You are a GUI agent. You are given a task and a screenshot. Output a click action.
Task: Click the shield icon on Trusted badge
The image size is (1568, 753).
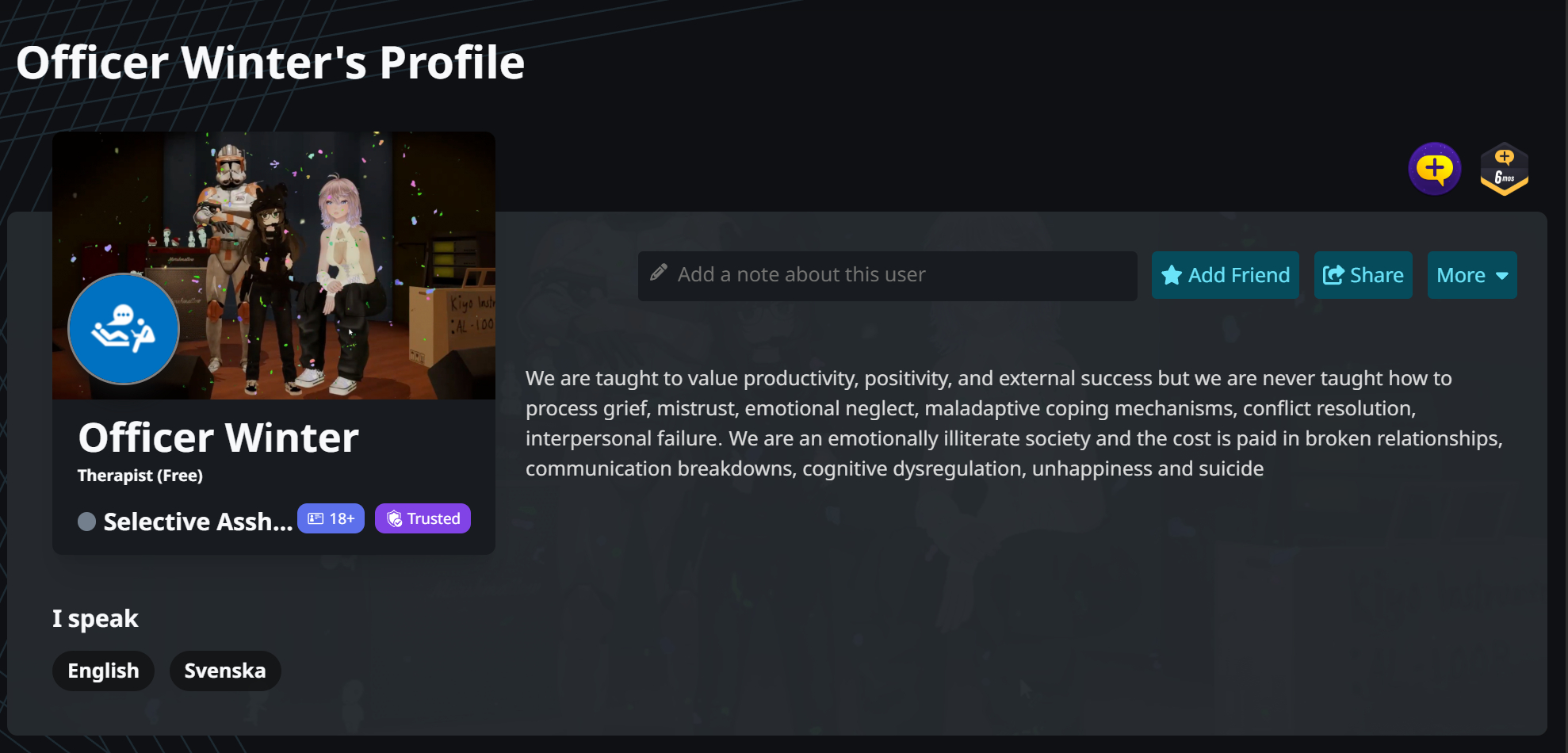point(394,519)
